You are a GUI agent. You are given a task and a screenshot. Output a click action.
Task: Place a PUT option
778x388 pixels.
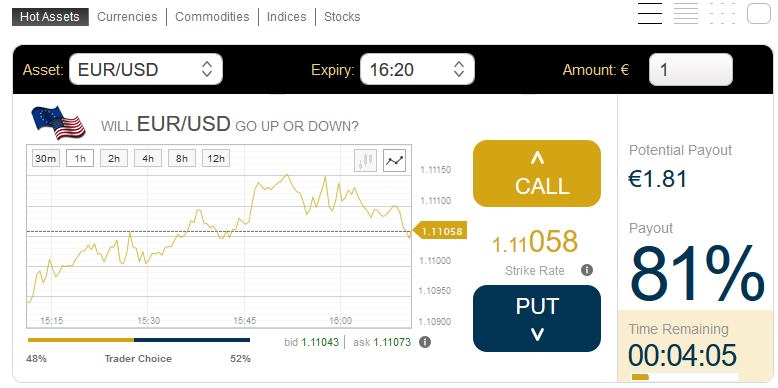[537, 318]
